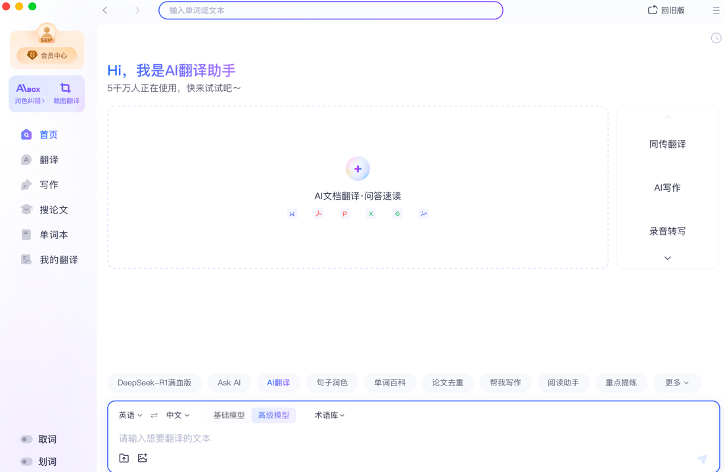Open 搜论文 in the sidebar
This screenshot has height=472, width=725.
pyautogui.click(x=53, y=210)
